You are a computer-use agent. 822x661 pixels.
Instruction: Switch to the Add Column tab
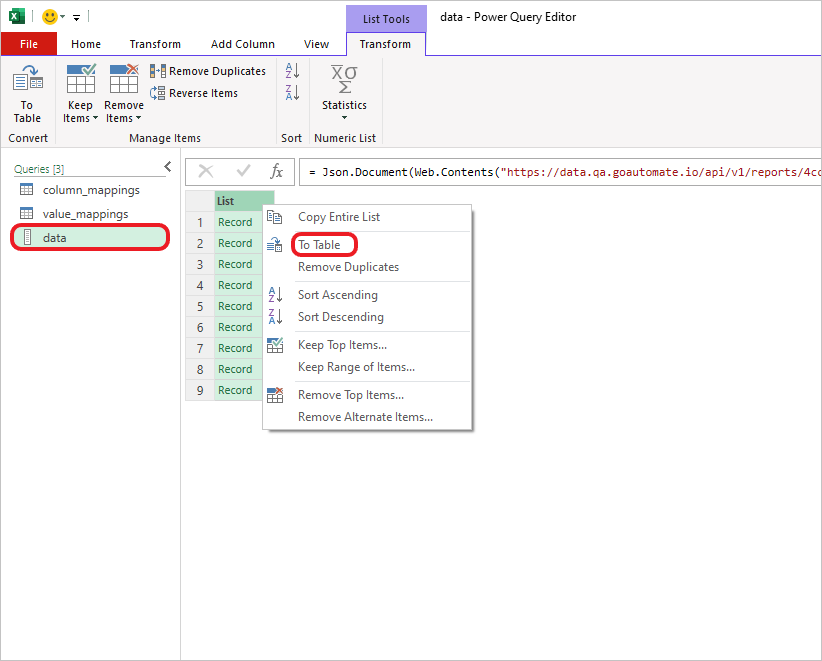(x=243, y=44)
